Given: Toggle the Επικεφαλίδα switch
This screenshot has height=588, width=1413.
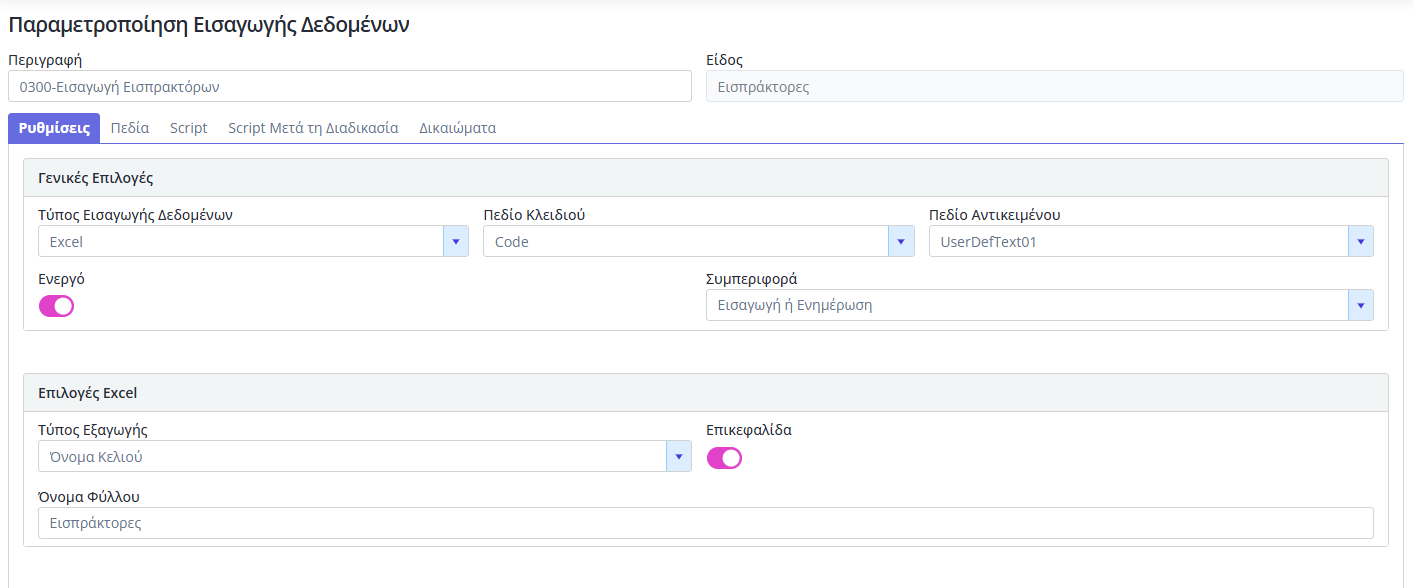Looking at the screenshot, I should coord(724,458).
